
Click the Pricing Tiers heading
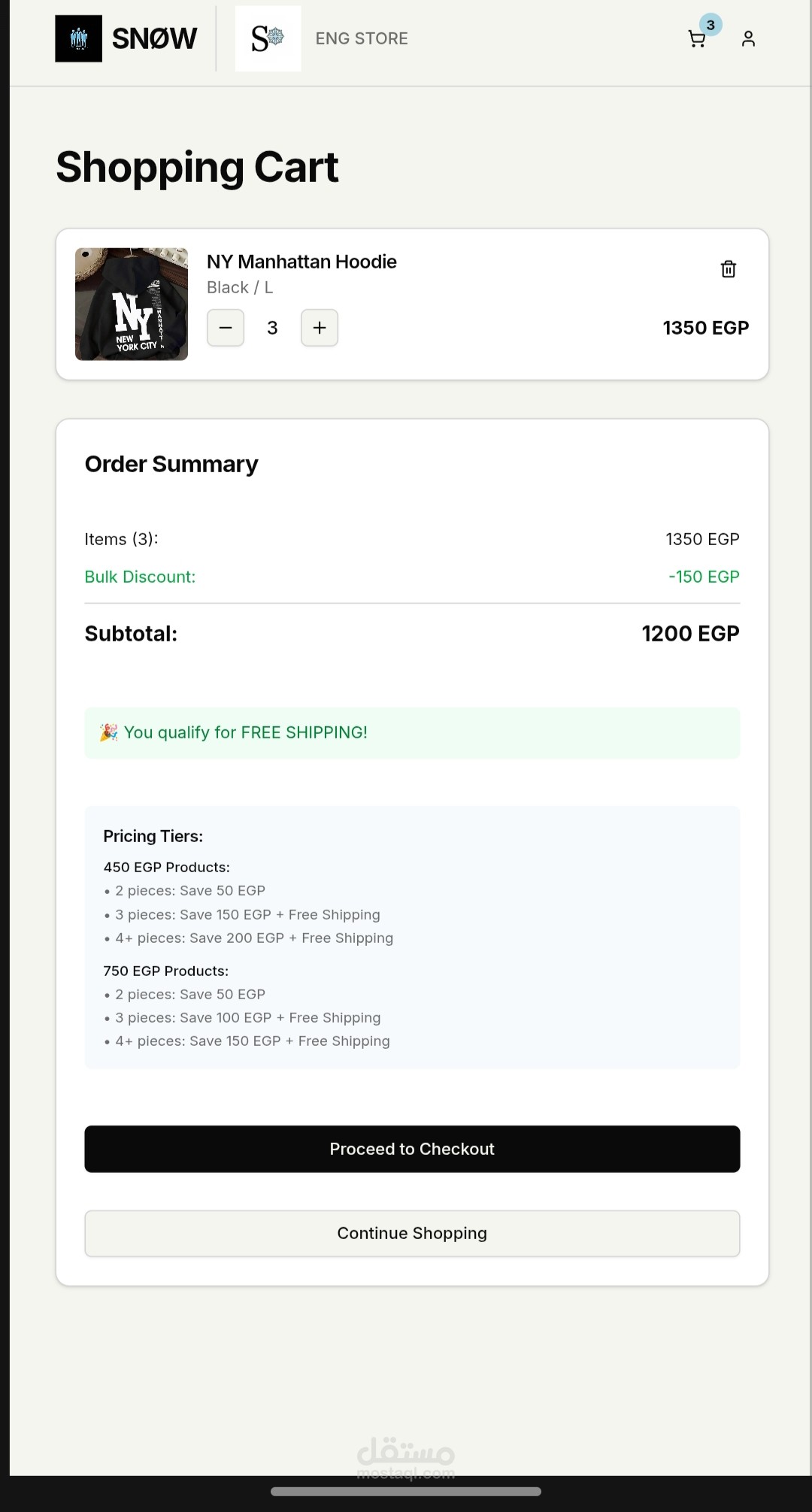(153, 836)
